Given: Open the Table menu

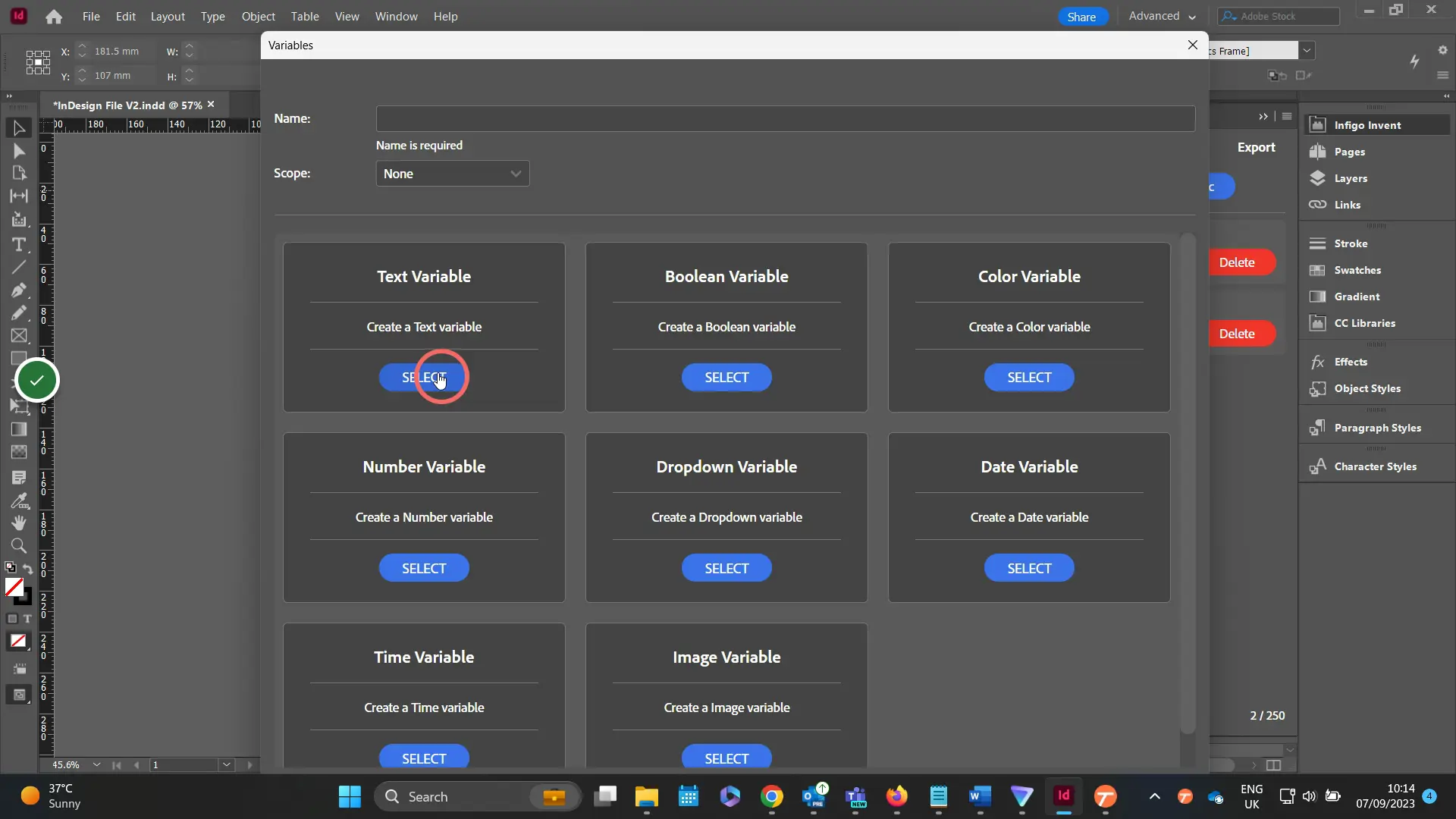Looking at the screenshot, I should [x=305, y=16].
